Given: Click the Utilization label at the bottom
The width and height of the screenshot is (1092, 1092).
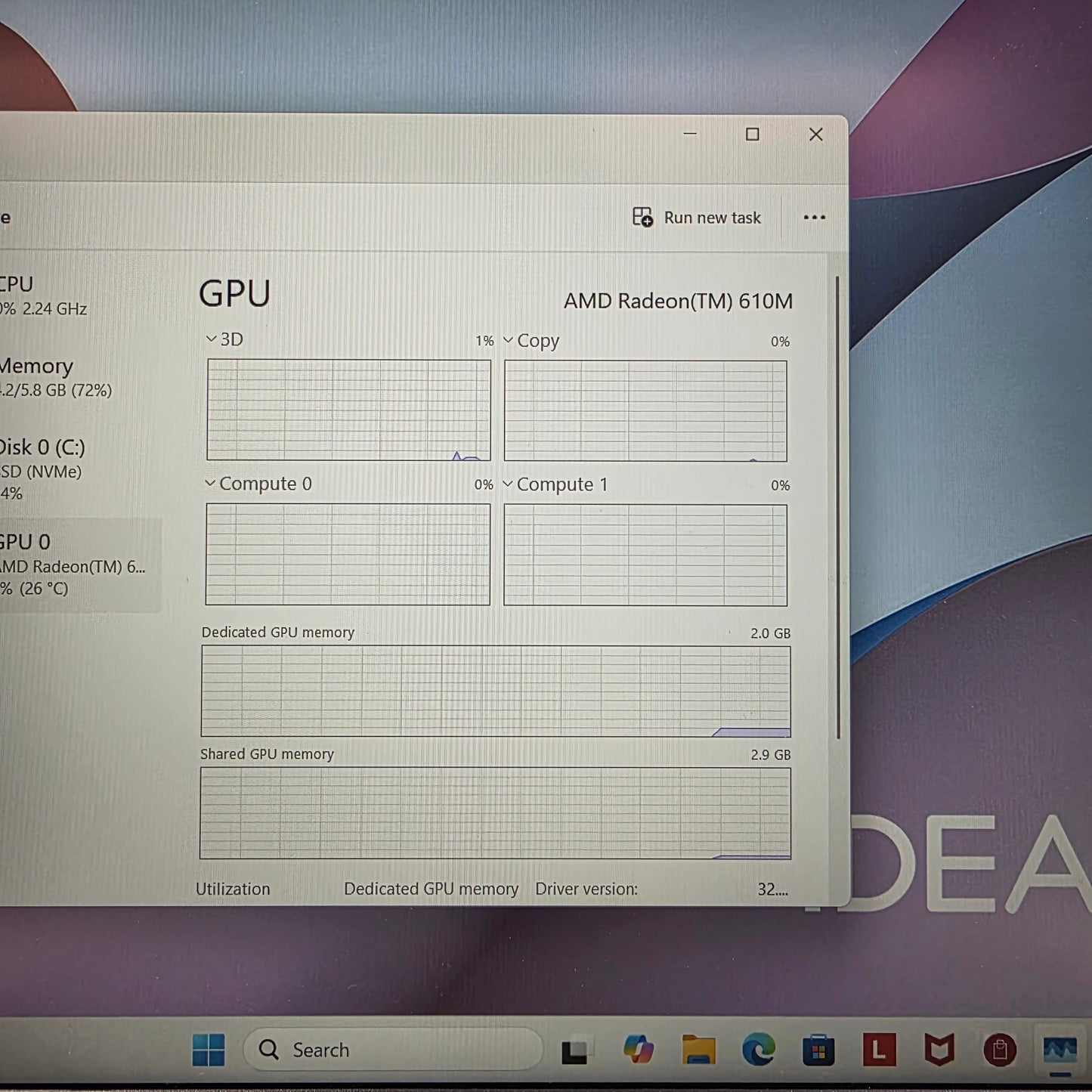Looking at the screenshot, I should pos(233,889).
